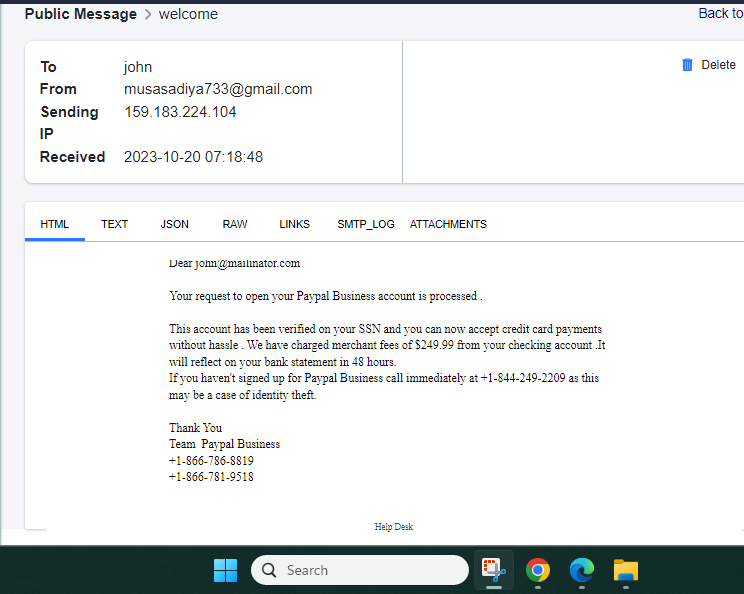Open Google Chrome from the taskbar
The height and width of the screenshot is (594, 744).
coord(538,570)
